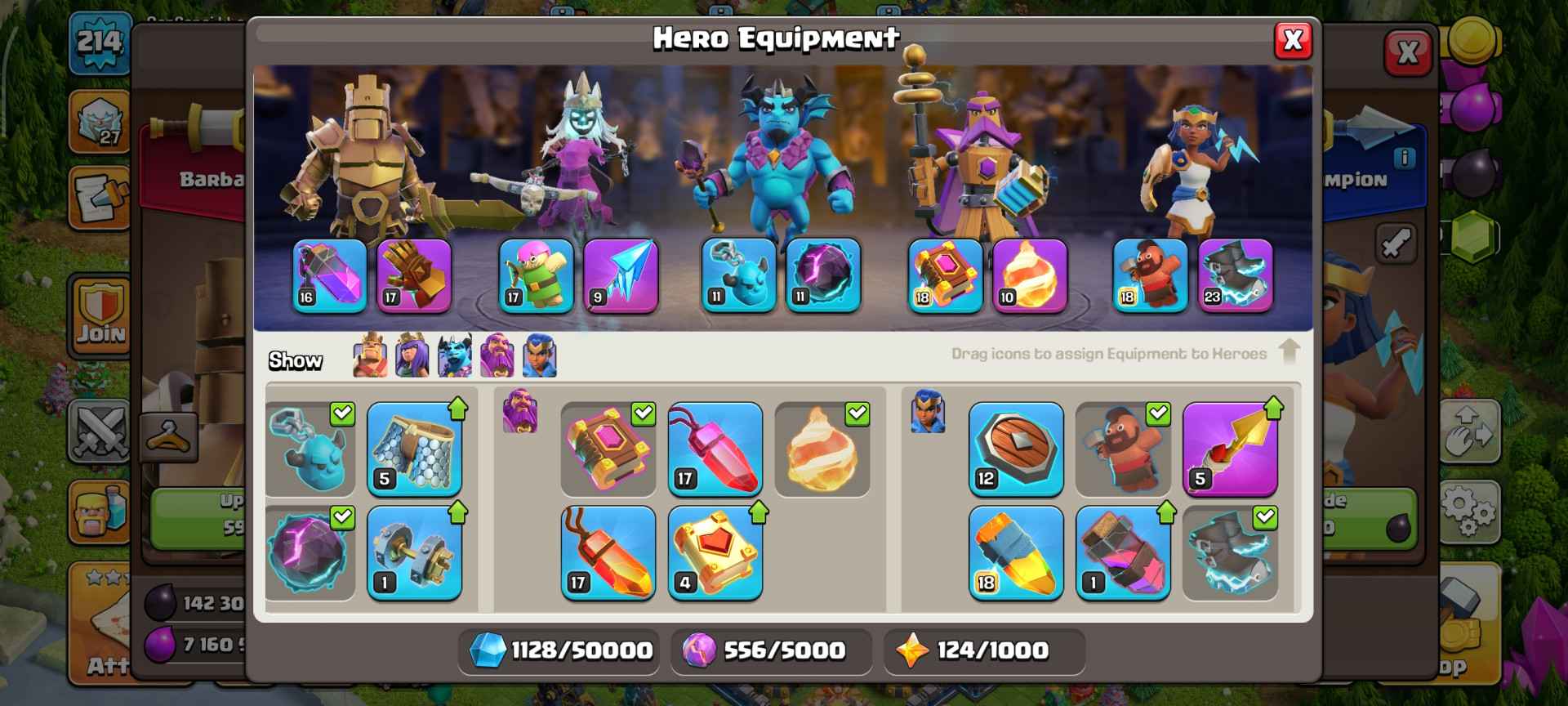1568x706 pixels.
Task: Tap upgrade arrow on level 4 golden tome
Action: click(759, 512)
